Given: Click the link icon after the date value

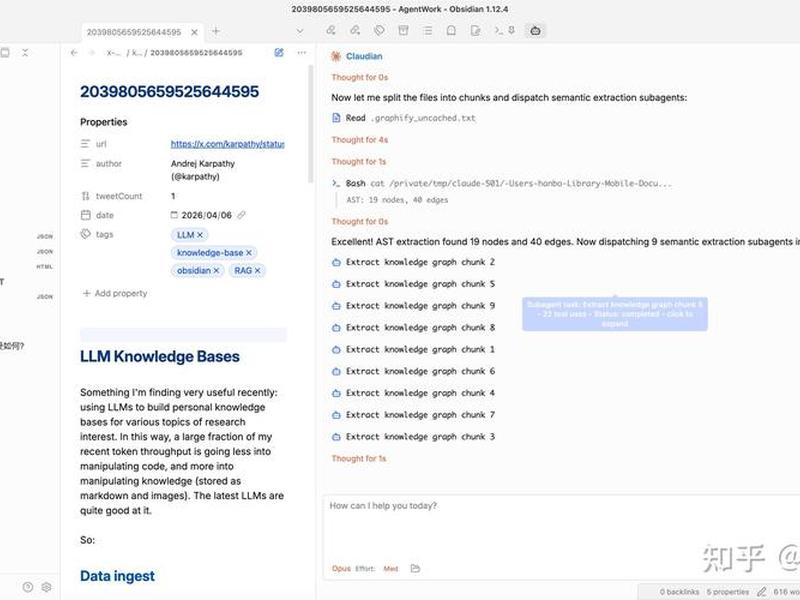Looking at the screenshot, I should pyautogui.click(x=241, y=215).
